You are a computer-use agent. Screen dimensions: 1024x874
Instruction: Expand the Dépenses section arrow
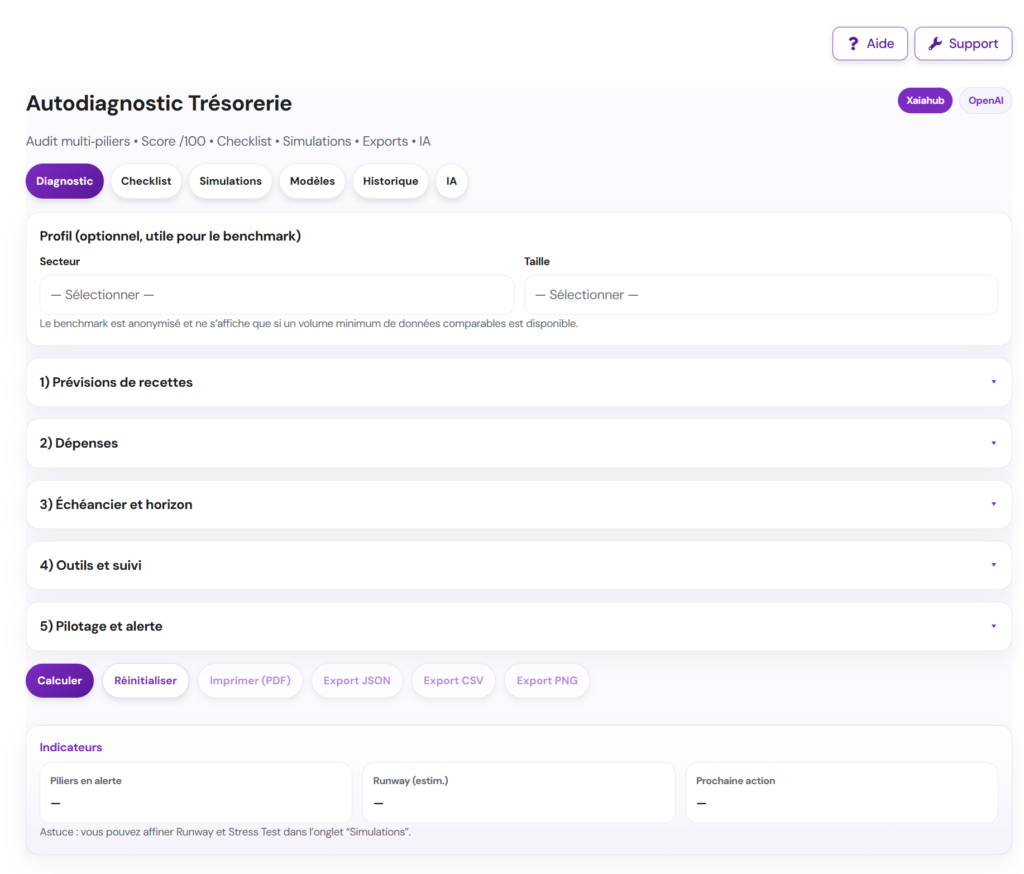pos(992,443)
